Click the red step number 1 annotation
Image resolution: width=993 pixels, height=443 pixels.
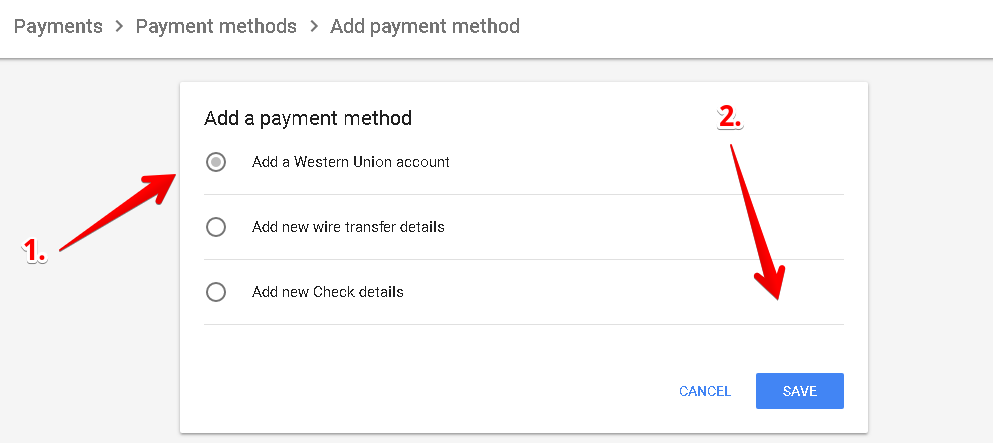point(35,250)
